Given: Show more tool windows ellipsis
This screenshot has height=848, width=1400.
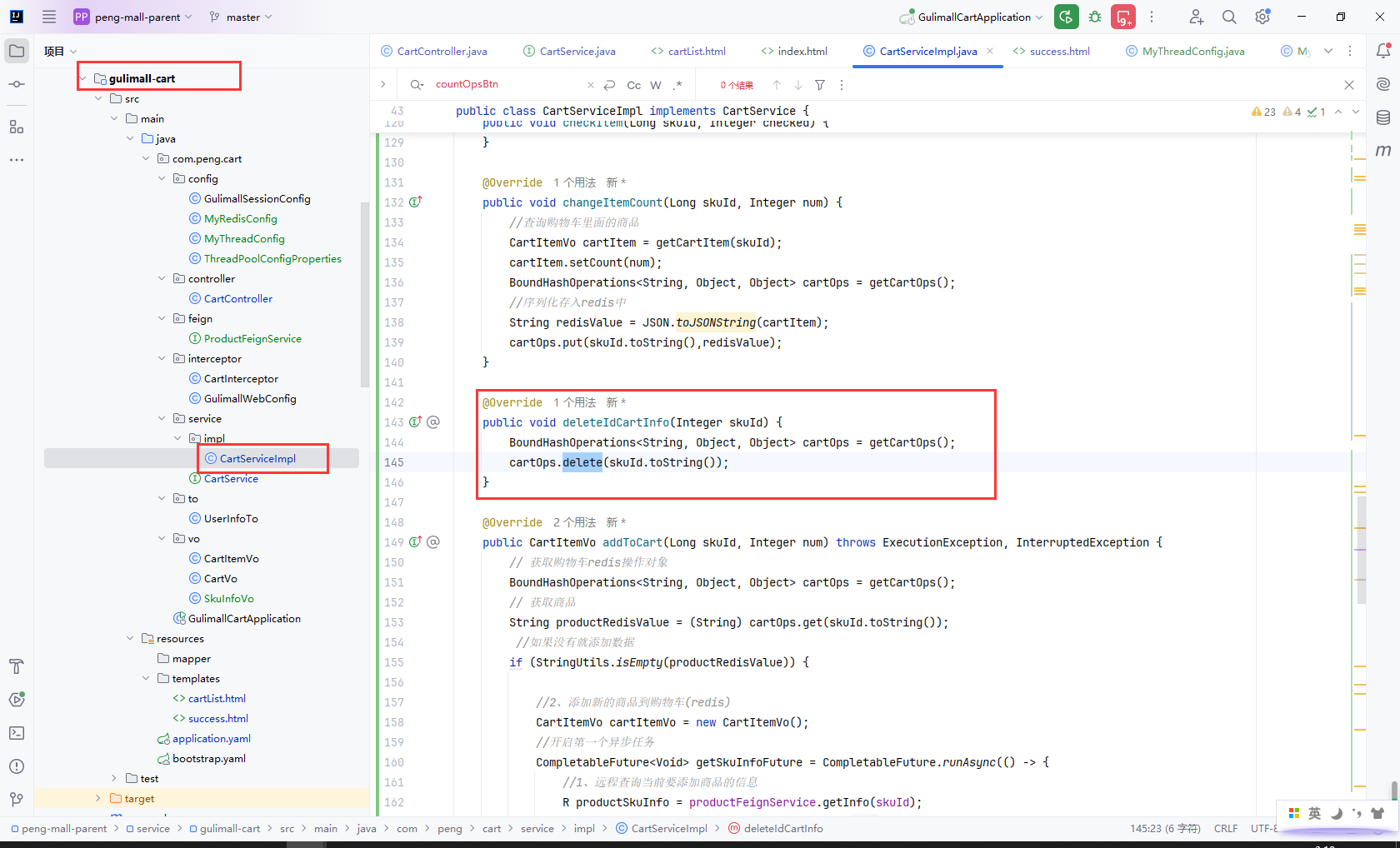Looking at the screenshot, I should 17,159.
